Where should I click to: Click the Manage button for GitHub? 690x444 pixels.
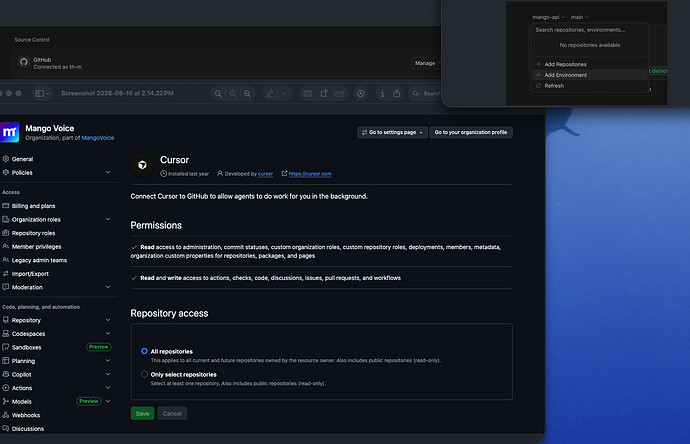[425, 63]
